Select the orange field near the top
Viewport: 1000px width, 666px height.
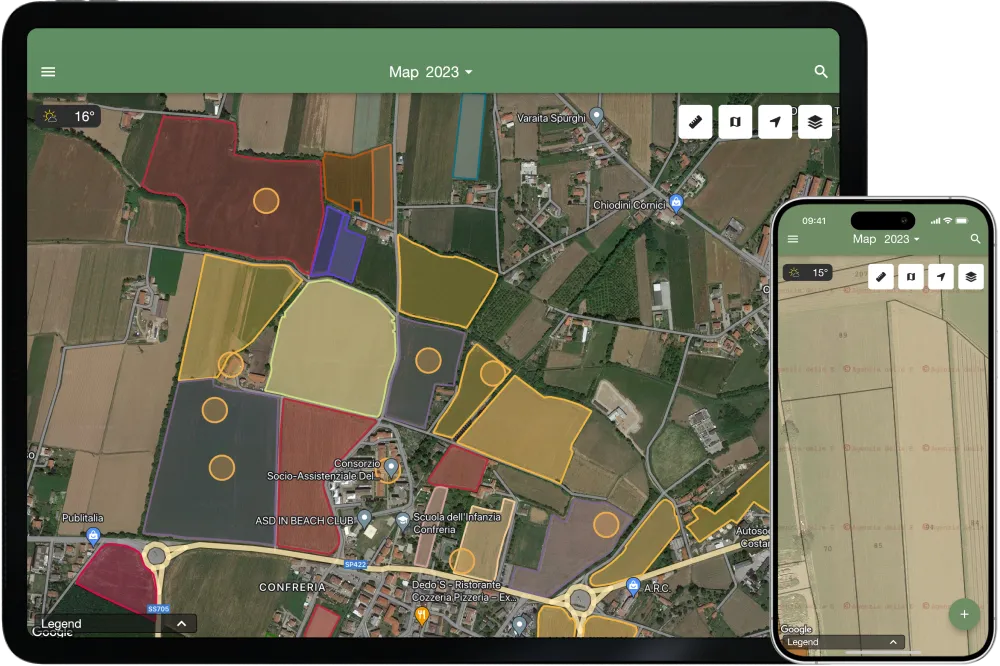(358, 184)
